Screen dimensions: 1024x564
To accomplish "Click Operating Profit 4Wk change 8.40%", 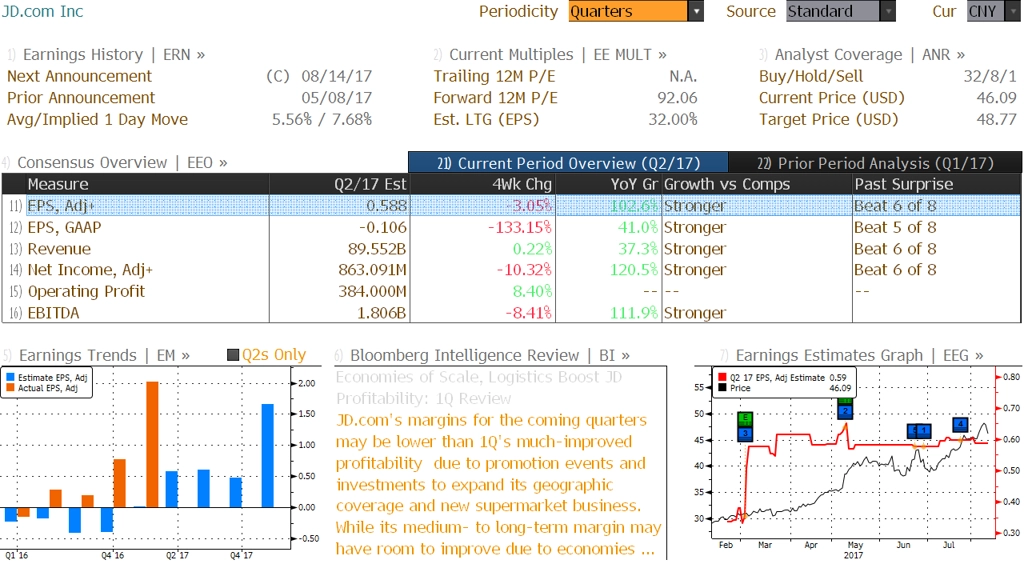I will click(532, 291).
